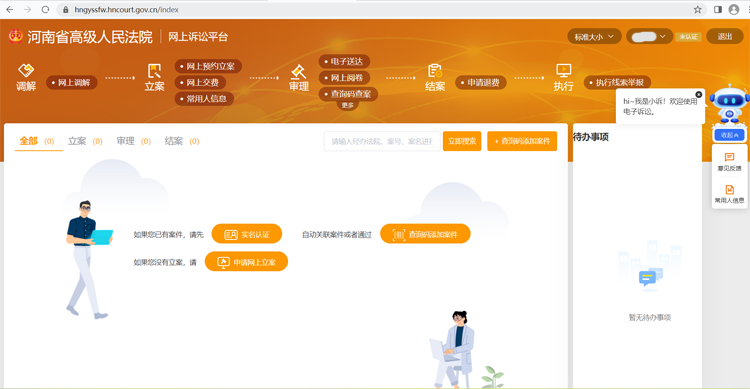Viewport: 750px width, 389px height.
Task: Click 实名认证 button
Action: pyautogui.click(x=247, y=234)
